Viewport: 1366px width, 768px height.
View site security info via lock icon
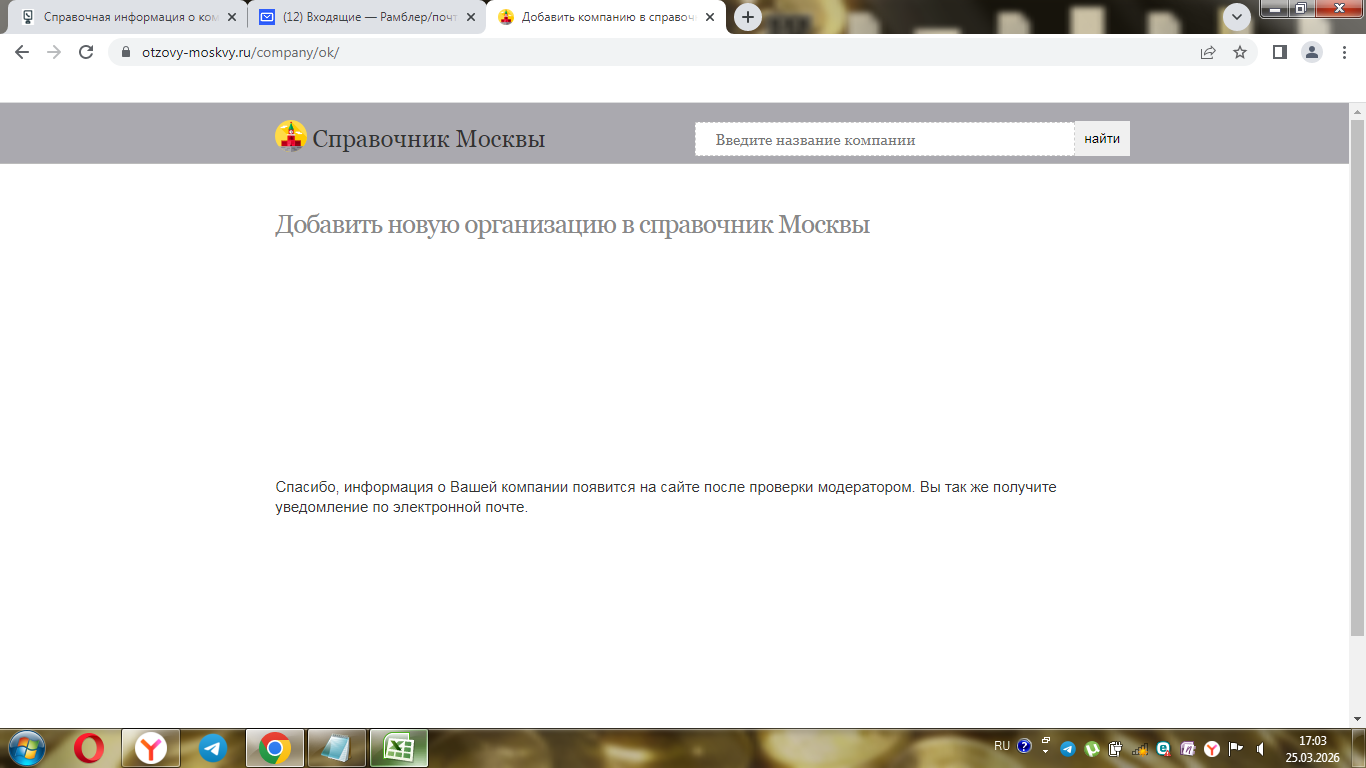tap(126, 52)
